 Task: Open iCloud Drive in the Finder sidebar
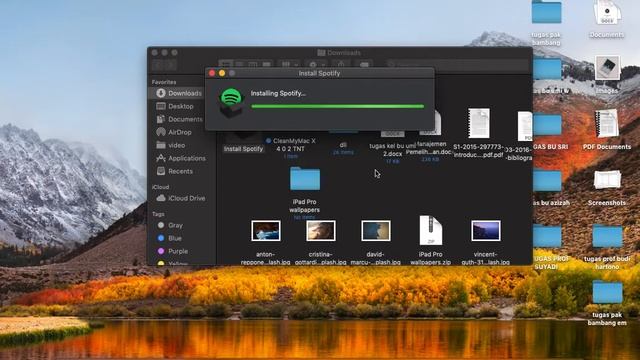click(x=181, y=198)
